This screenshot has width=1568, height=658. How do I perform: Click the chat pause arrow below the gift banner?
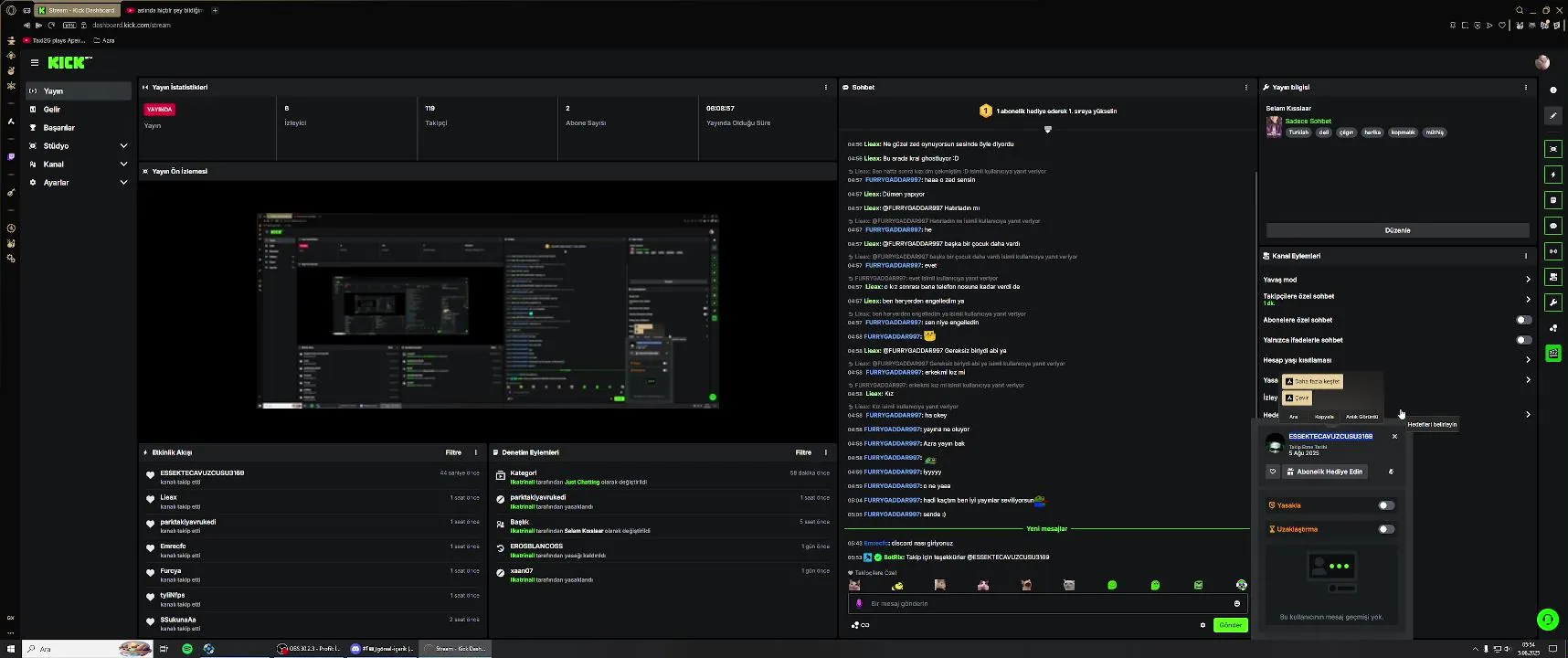1048,130
